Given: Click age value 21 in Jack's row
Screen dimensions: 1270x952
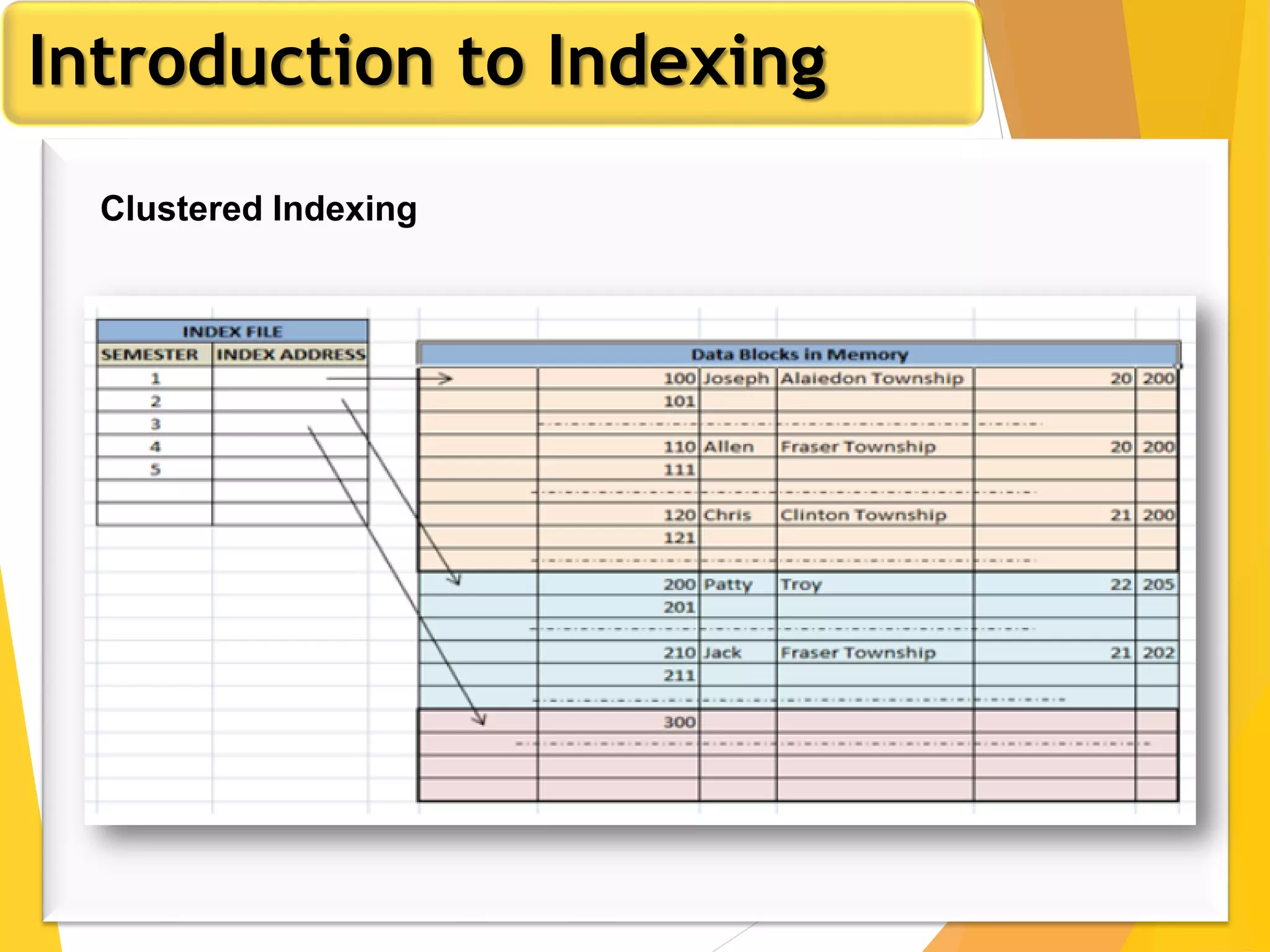Looking at the screenshot, I should 1054,653.
